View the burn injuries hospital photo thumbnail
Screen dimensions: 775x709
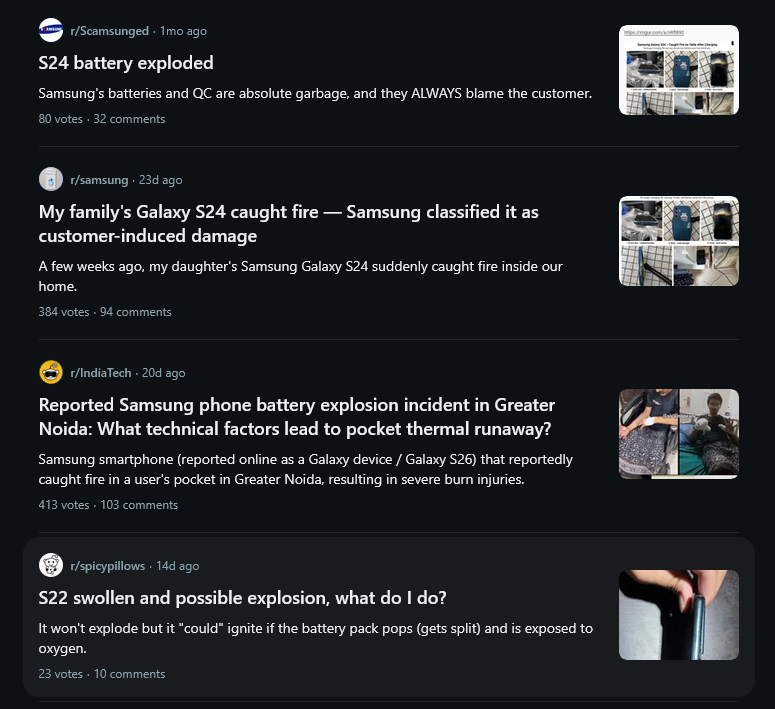point(679,434)
